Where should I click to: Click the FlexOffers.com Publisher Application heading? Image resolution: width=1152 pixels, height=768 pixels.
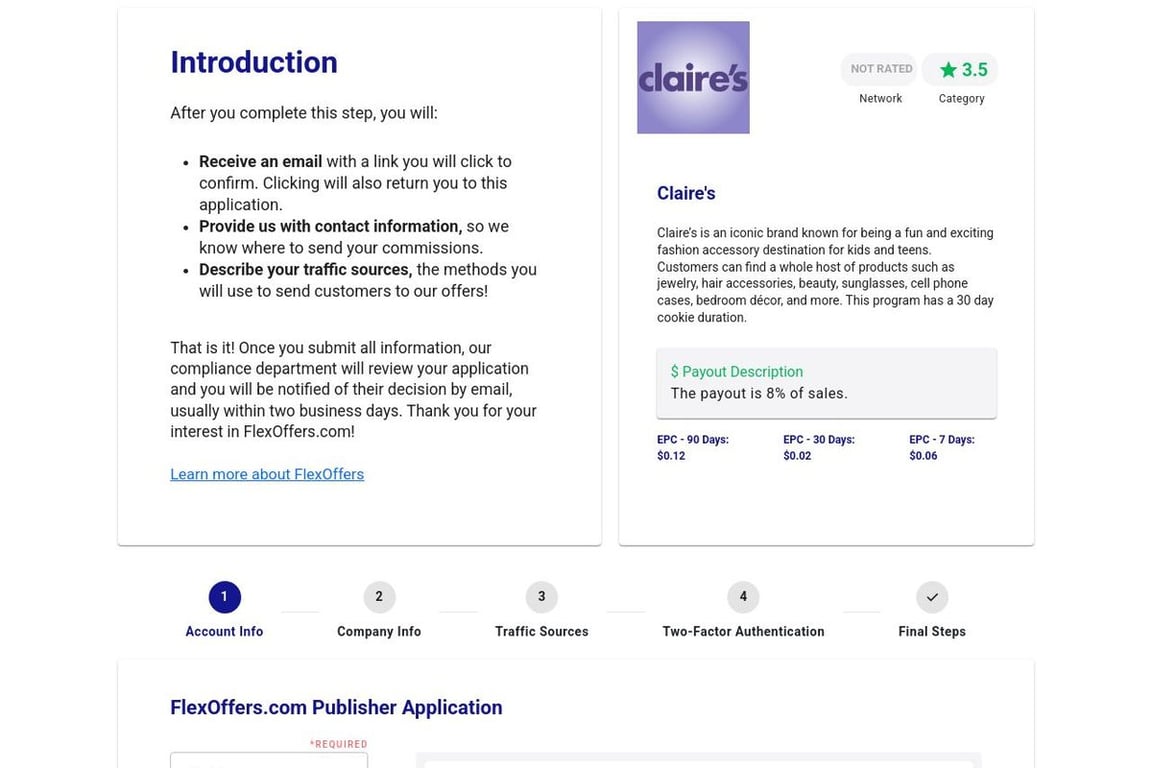(336, 707)
